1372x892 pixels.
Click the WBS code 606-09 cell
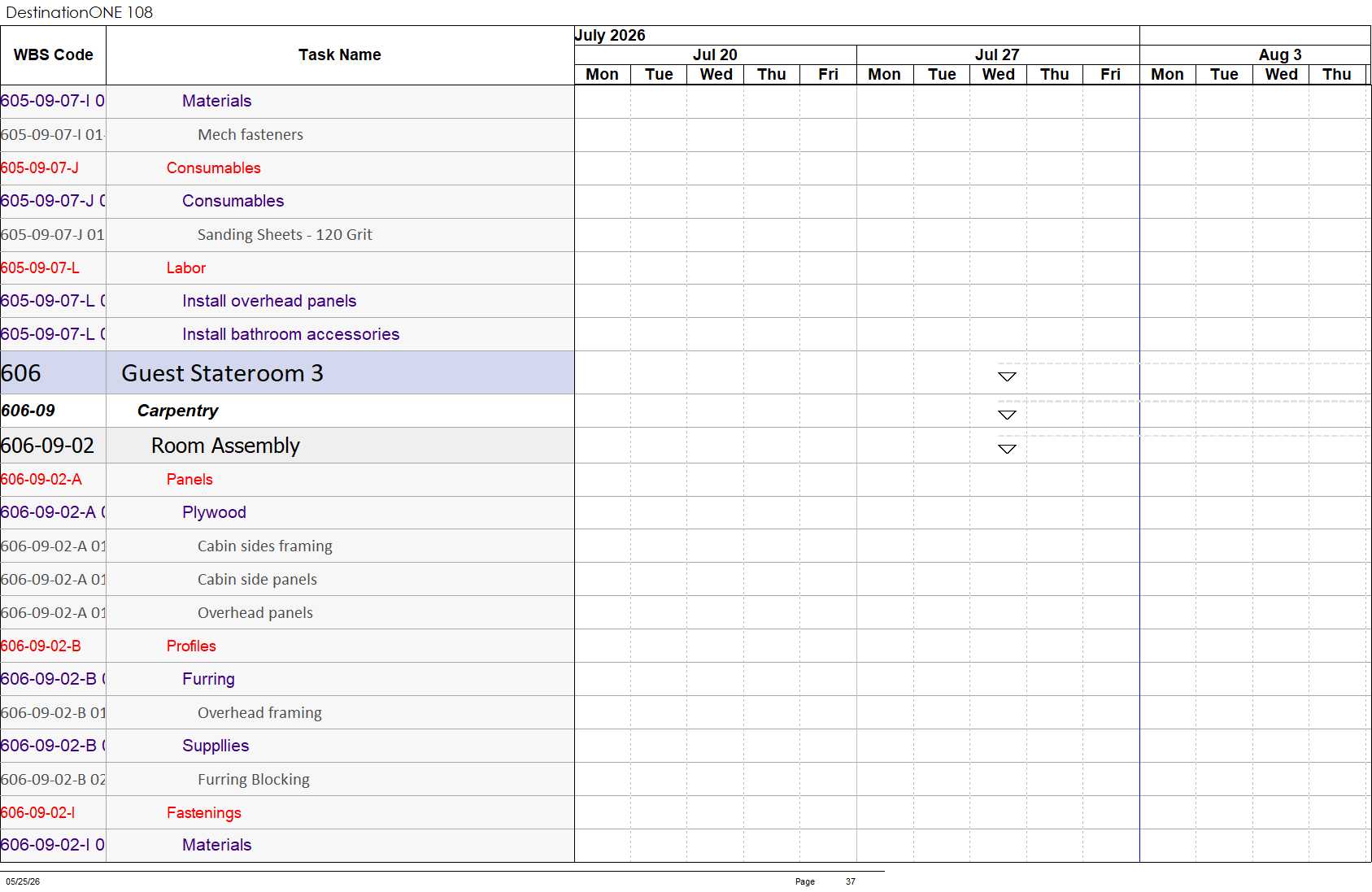click(53, 411)
